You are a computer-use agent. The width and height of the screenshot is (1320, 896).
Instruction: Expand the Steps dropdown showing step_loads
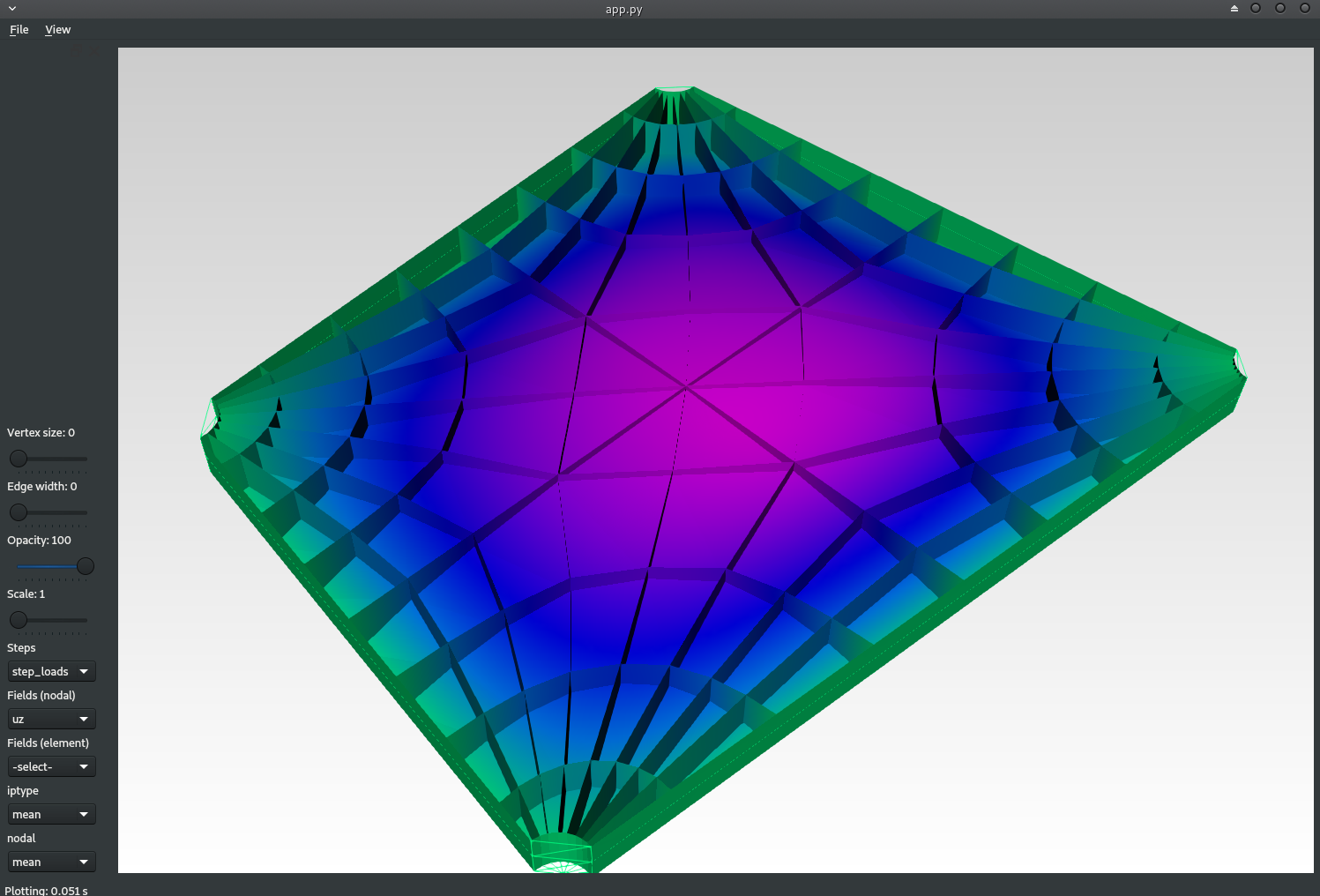51,672
